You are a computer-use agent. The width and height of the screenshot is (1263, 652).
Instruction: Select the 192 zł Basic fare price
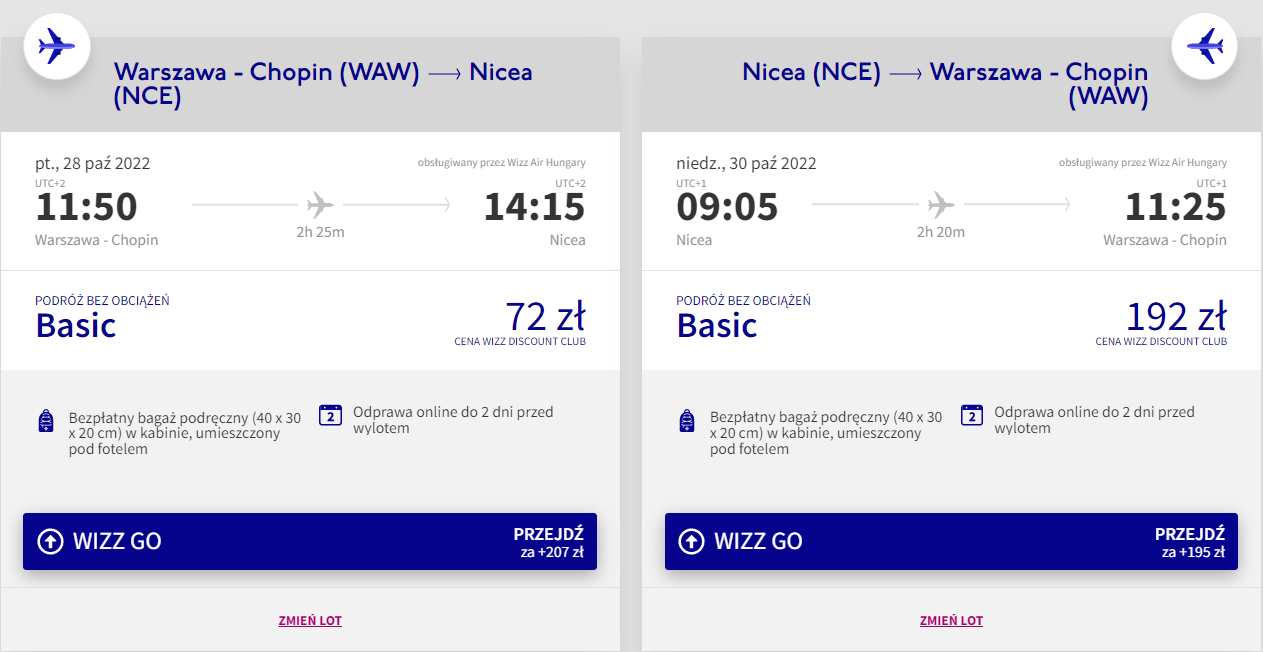tap(1176, 317)
